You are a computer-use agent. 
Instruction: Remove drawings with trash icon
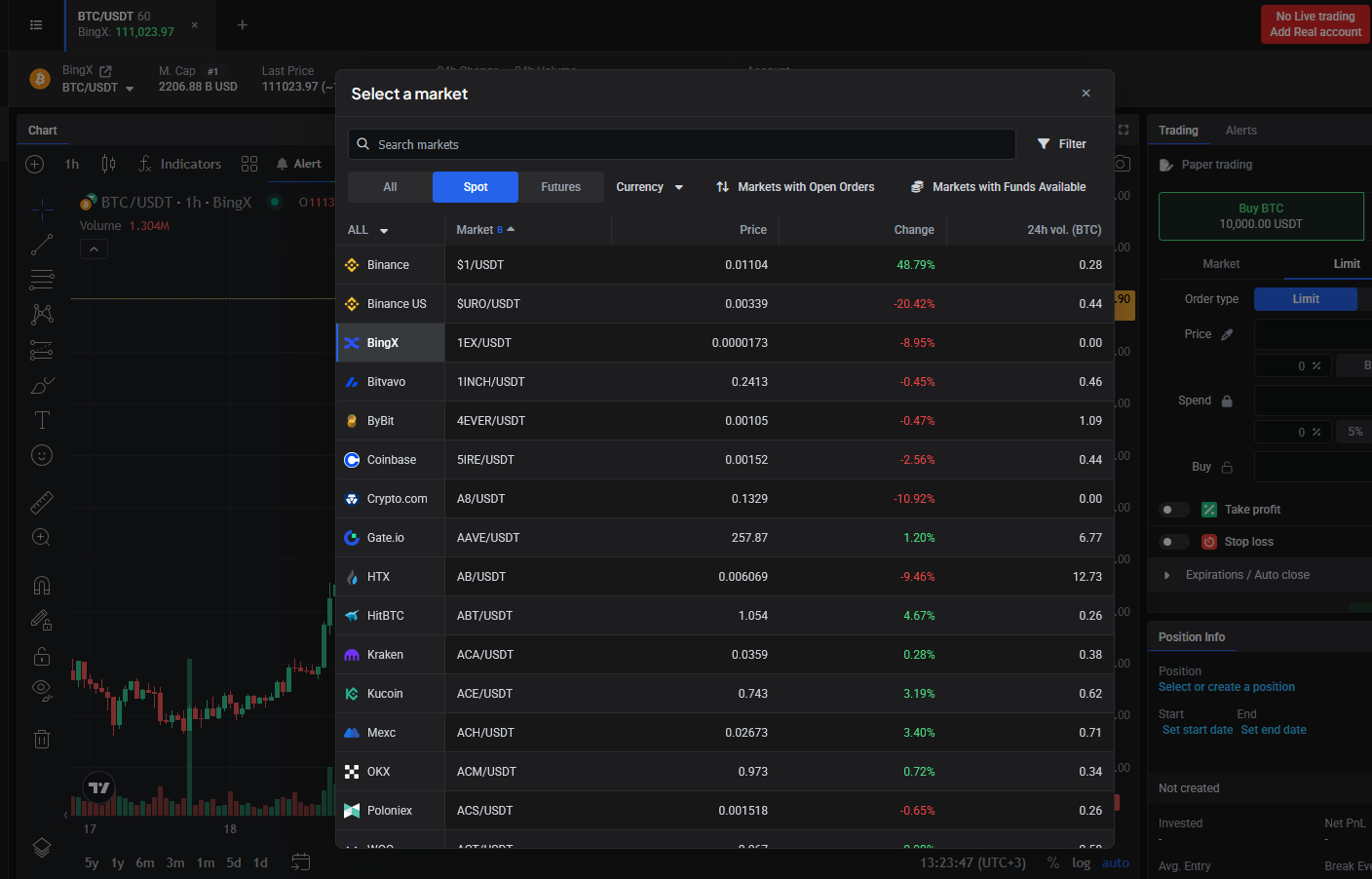tap(42, 739)
